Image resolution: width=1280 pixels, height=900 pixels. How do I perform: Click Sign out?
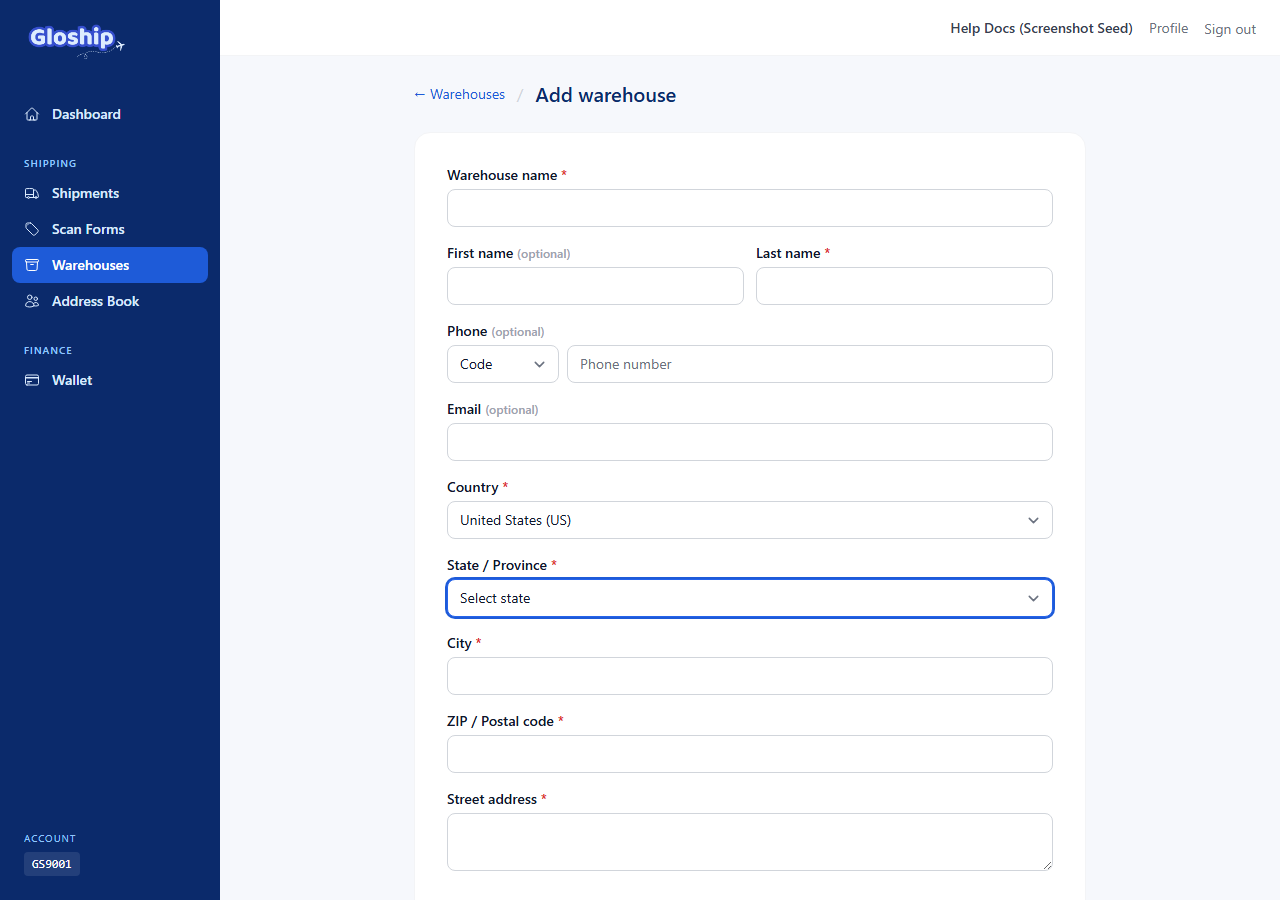point(1230,29)
